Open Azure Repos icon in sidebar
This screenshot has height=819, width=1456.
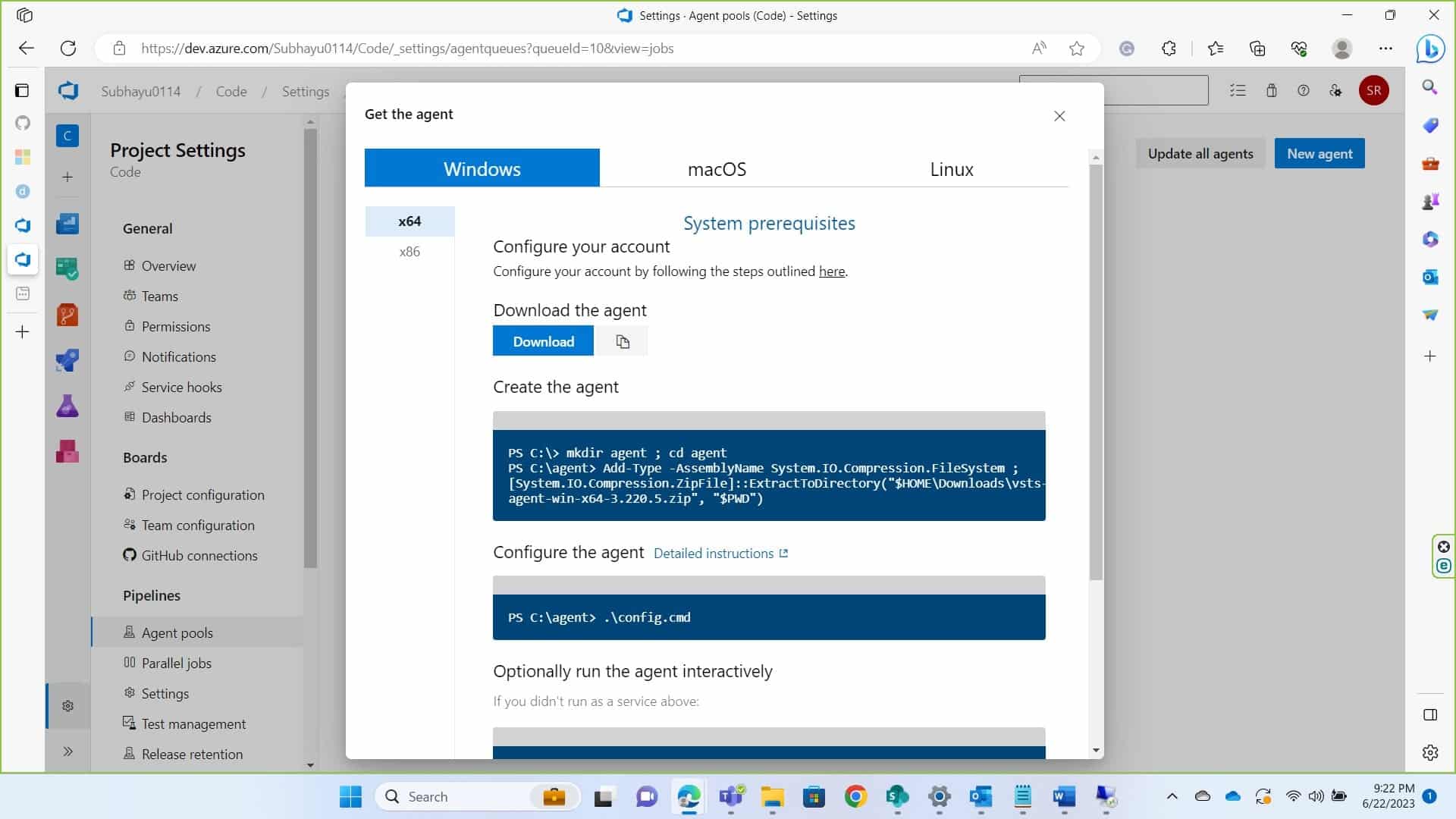point(67,315)
